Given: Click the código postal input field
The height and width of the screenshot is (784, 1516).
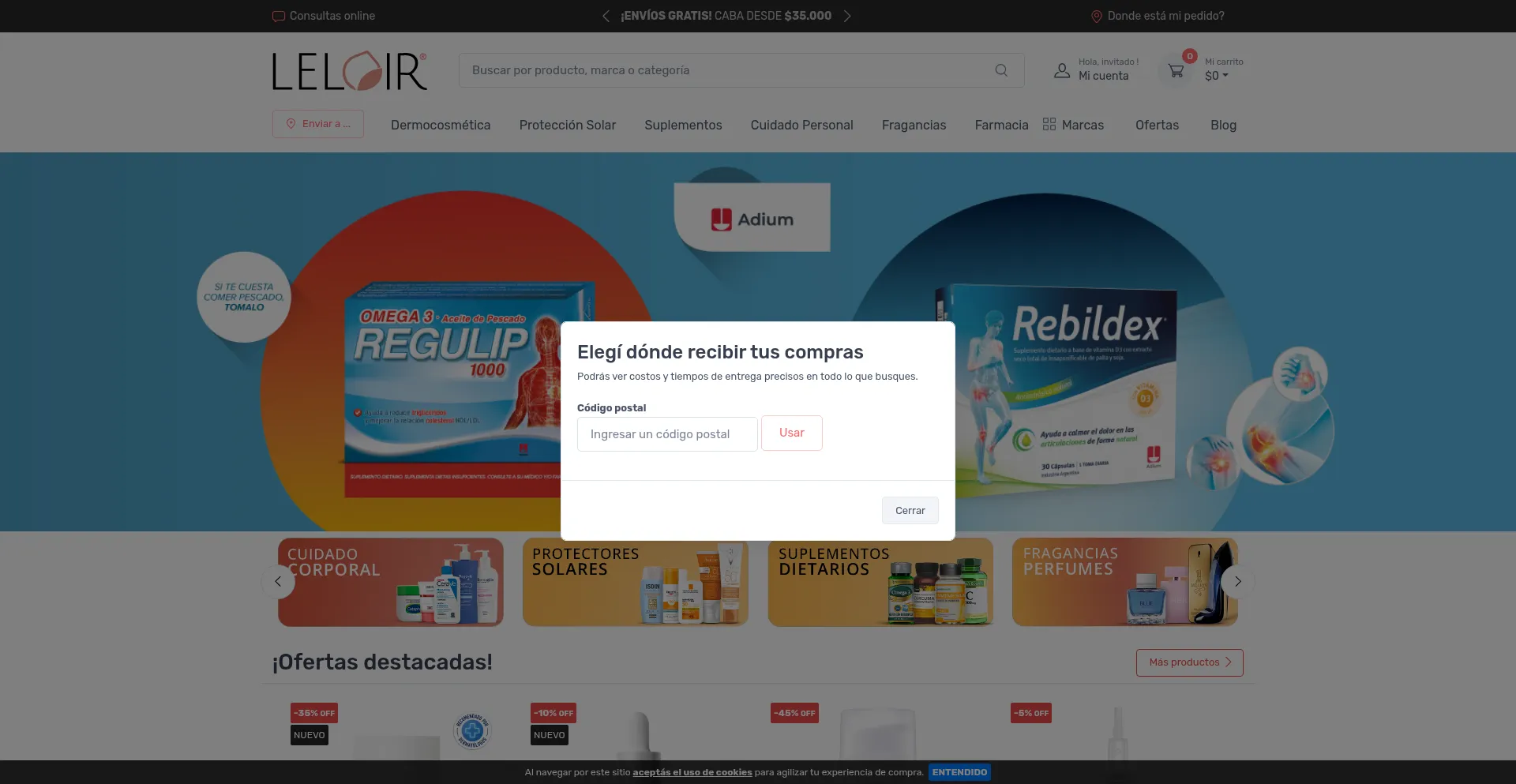Looking at the screenshot, I should coord(667,434).
